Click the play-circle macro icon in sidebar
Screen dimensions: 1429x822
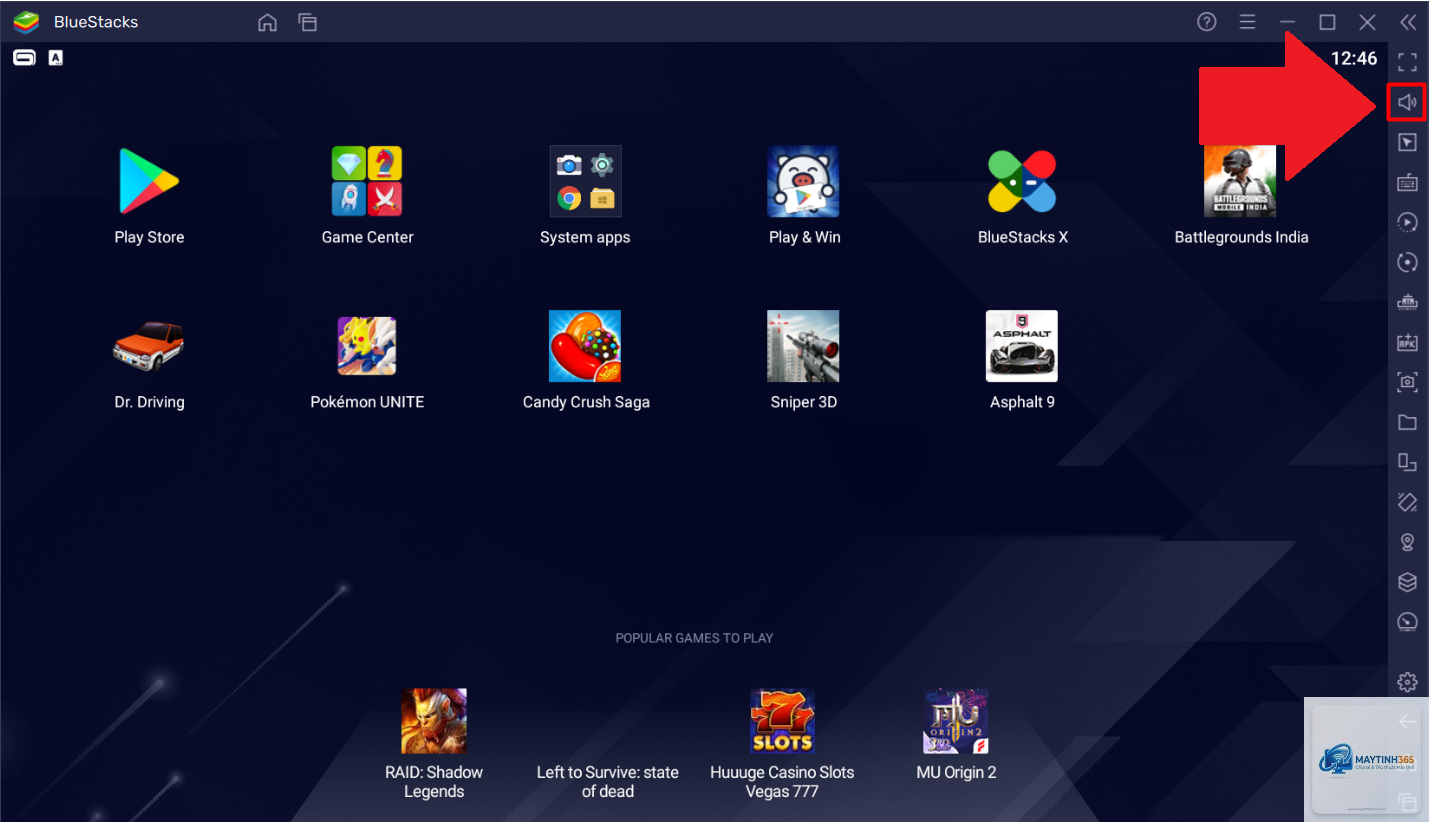pos(1407,222)
